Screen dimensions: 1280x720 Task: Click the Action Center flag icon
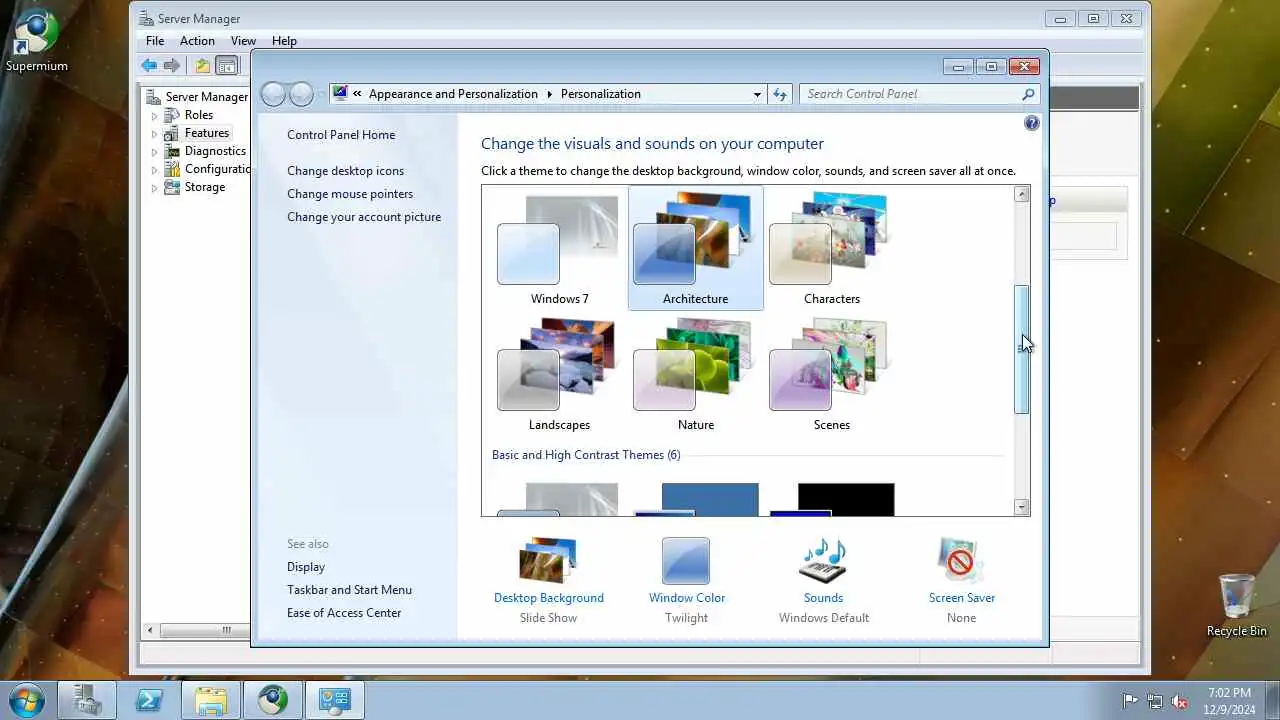click(x=1130, y=701)
